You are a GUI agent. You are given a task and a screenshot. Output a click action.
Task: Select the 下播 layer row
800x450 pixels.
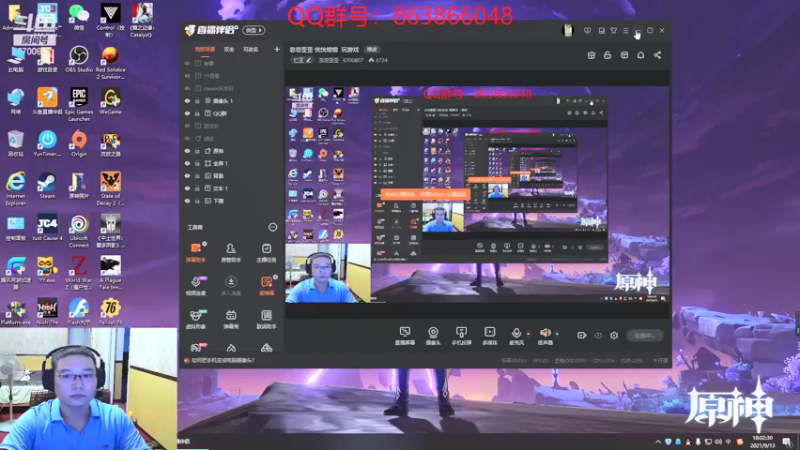232,201
